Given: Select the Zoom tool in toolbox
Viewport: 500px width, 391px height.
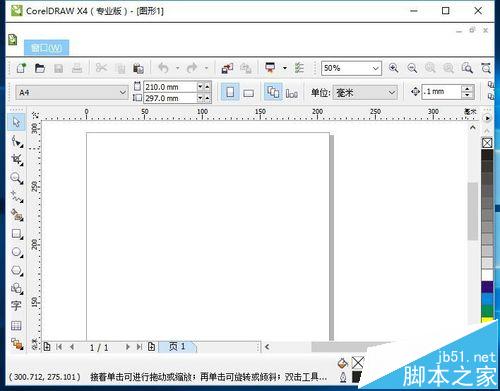Looking at the screenshot, I should point(16,178).
